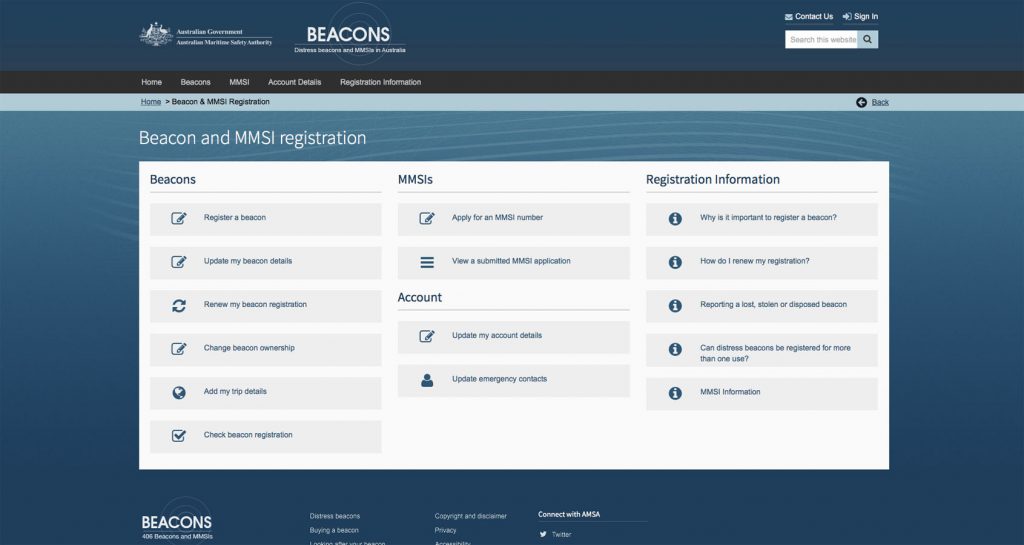
Task: Open the Contact Us link
Action: coord(809,16)
